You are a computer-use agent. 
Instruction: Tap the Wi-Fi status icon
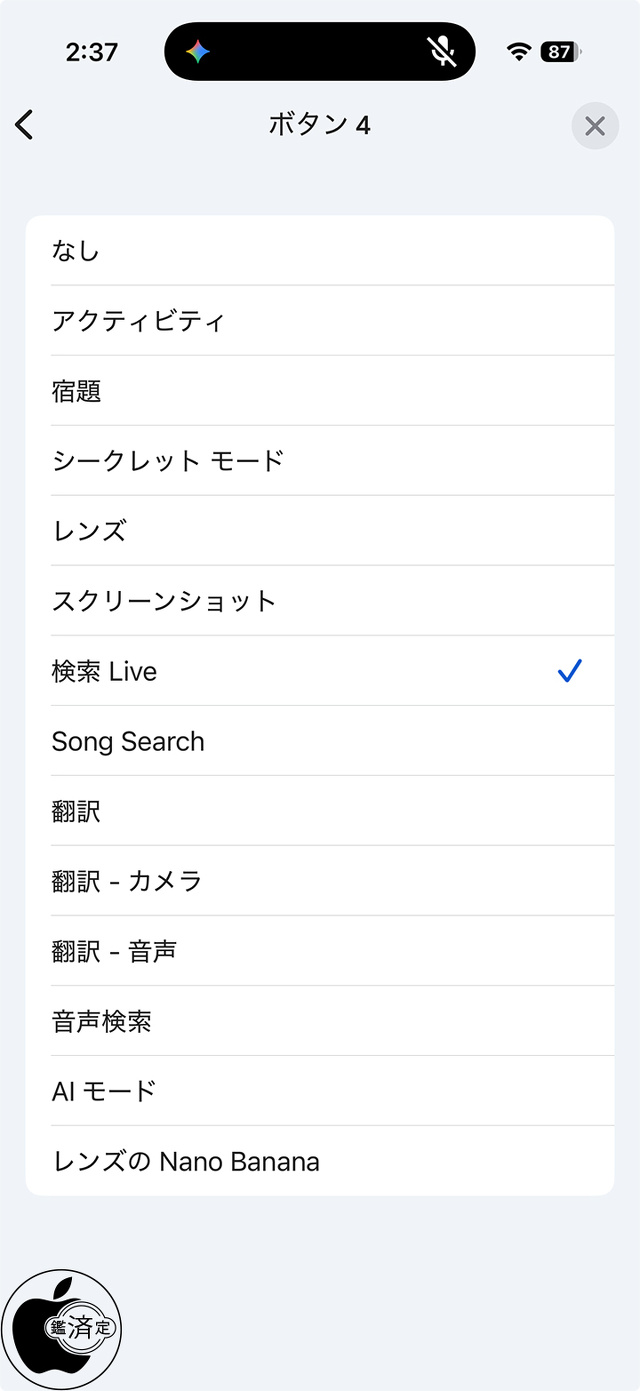point(518,50)
